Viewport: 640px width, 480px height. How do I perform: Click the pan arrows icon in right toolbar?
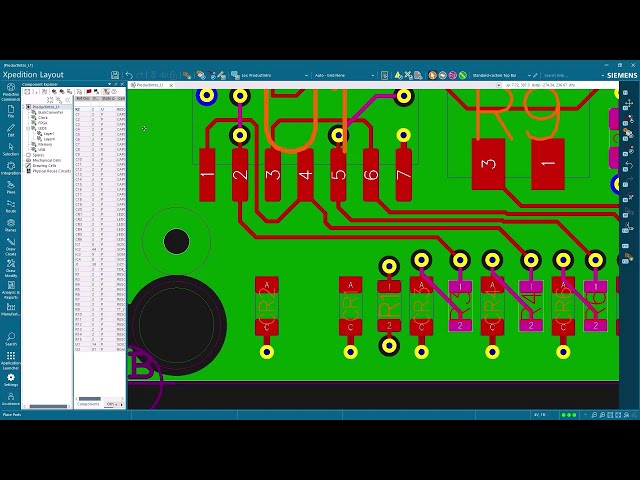[x=628, y=104]
